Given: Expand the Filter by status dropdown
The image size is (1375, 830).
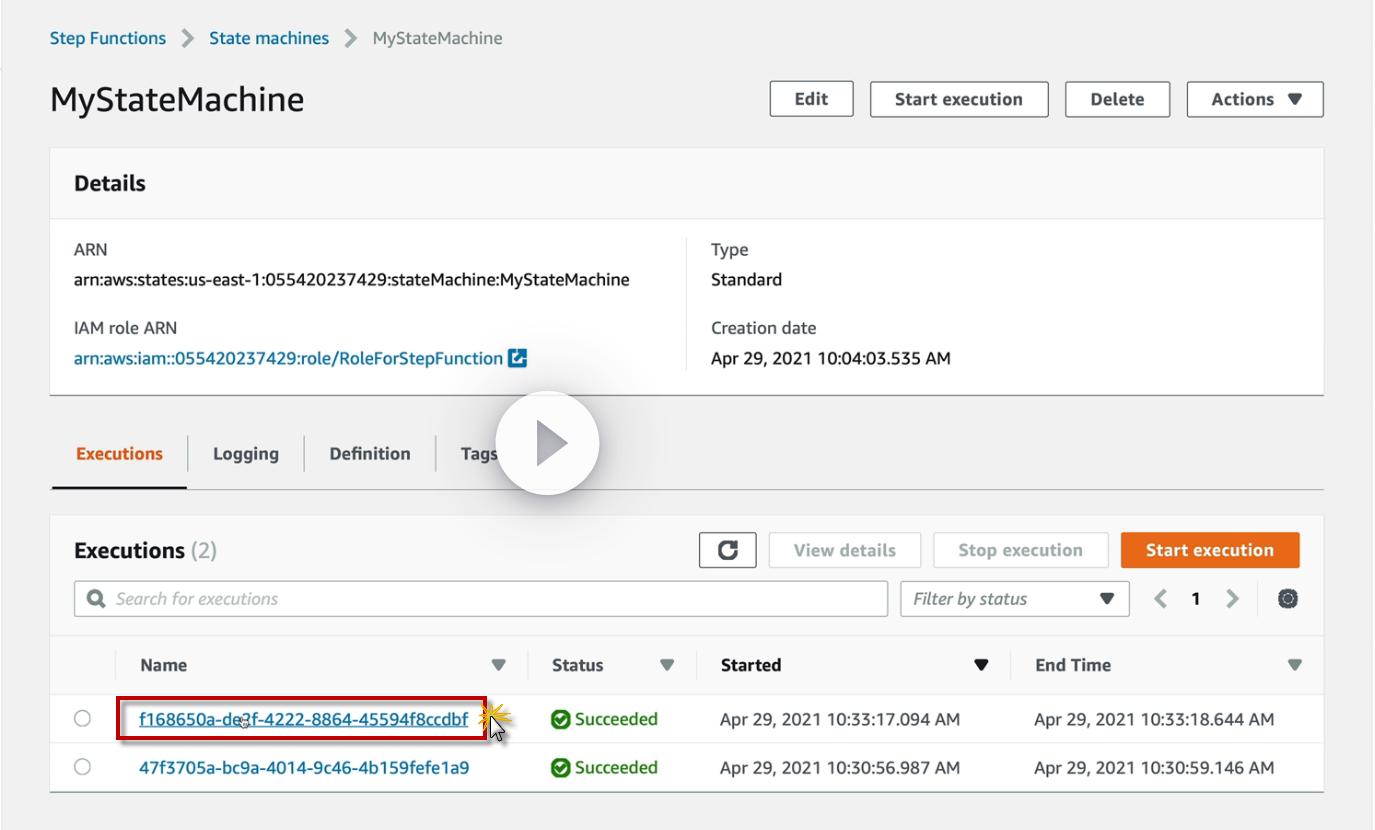Looking at the screenshot, I should 1015,599.
